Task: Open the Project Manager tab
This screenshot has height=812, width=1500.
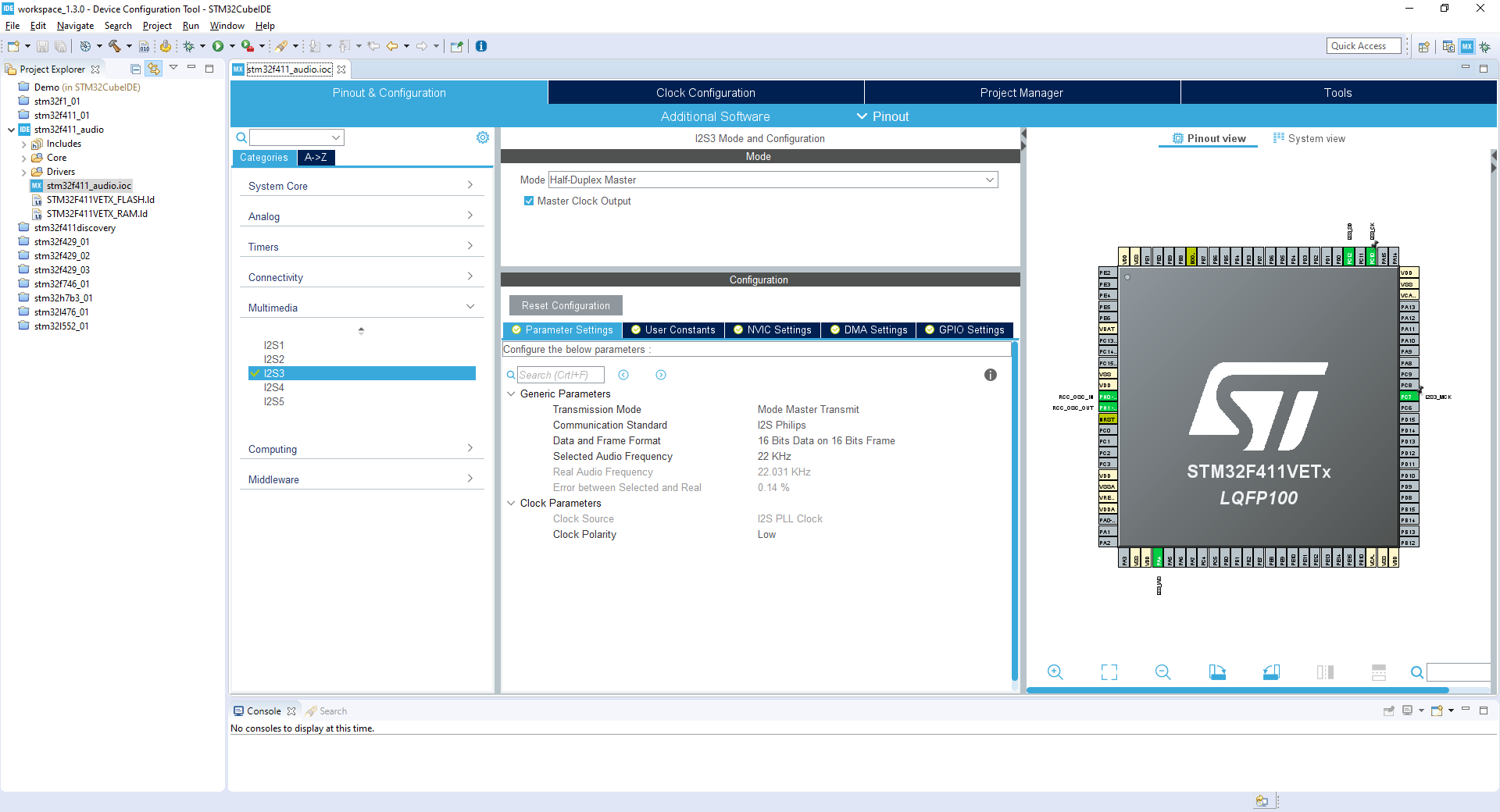Action: tap(1022, 93)
